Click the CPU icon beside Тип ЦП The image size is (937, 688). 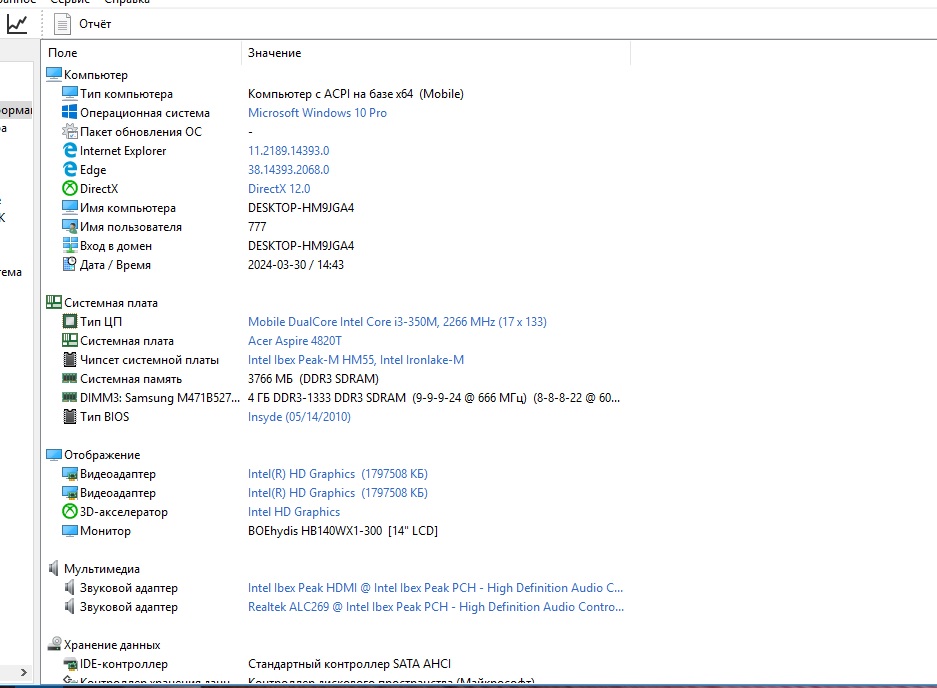pyautogui.click(x=70, y=322)
